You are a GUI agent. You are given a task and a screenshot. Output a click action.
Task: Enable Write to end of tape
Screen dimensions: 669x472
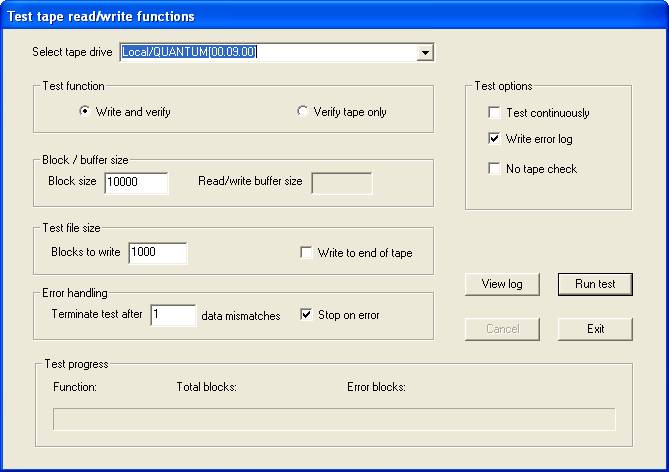point(307,253)
